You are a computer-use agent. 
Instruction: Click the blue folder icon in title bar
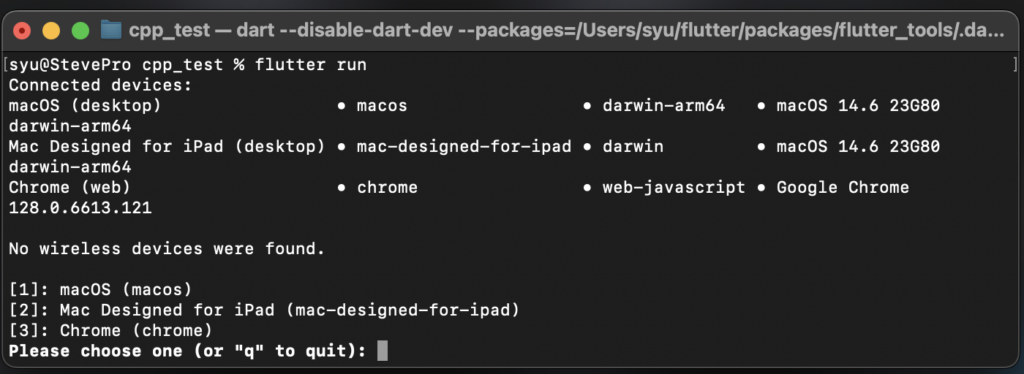(111, 30)
